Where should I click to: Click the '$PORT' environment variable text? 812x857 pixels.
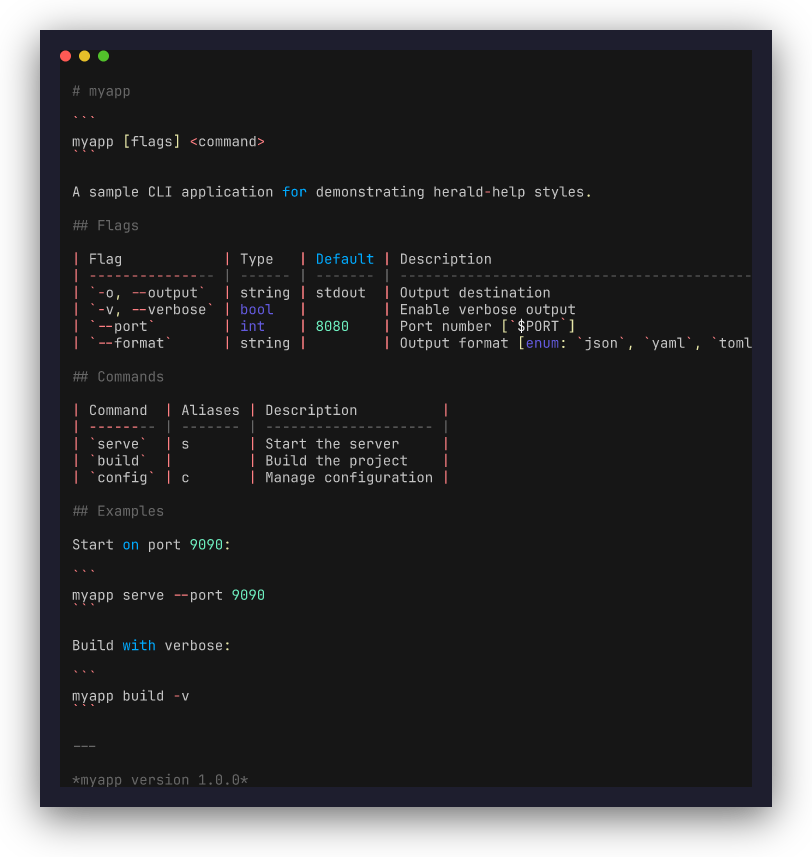[538, 326]
